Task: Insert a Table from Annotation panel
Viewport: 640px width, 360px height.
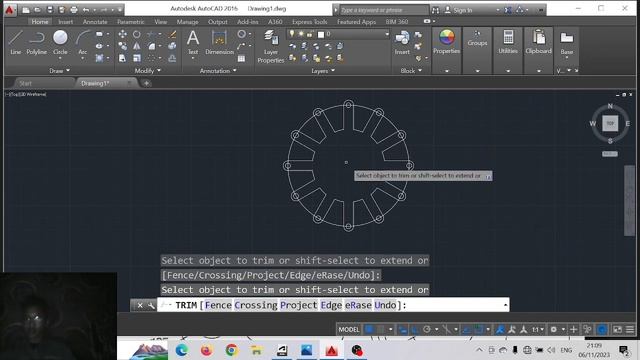Action: click(x=242, y=58)
